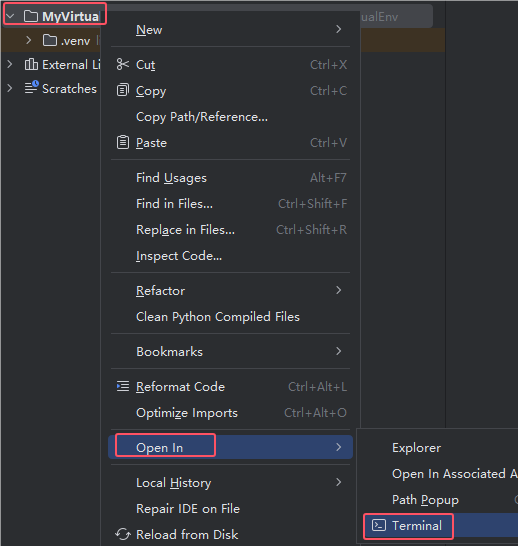
Task: Click the Copy icon in context menu
Action: pos(123,90)
